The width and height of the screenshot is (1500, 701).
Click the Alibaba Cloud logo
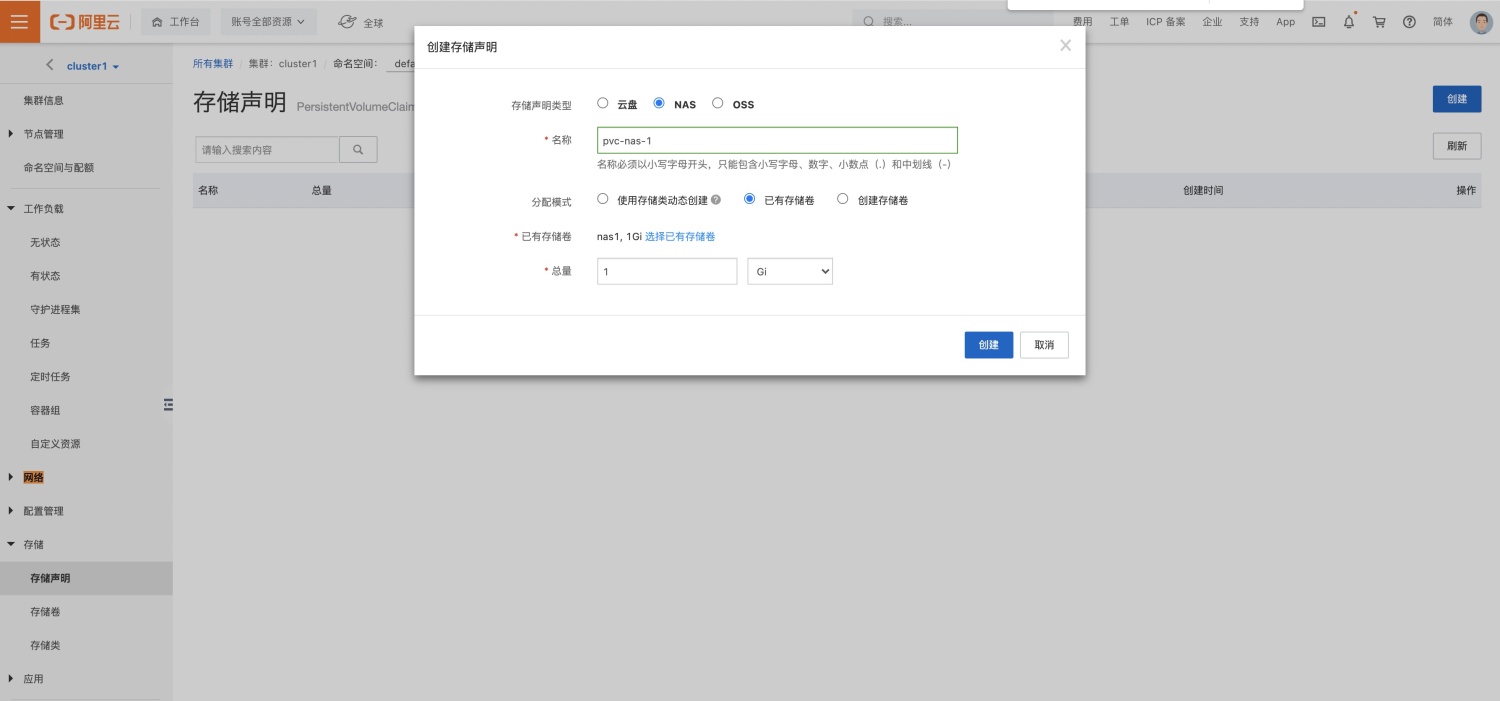click(84, 22)
